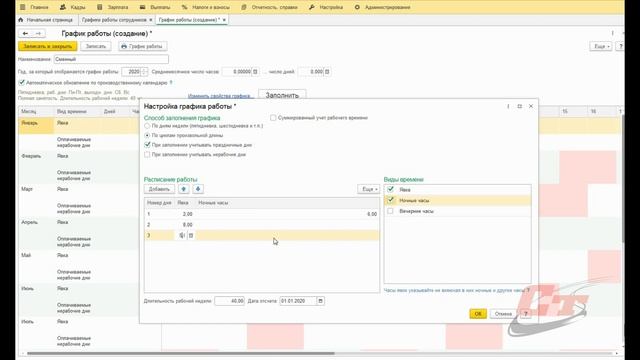Close the Графики работы сотрудников tab
Viewport: 640px width, 360px height.
click(x=151, y=20)
